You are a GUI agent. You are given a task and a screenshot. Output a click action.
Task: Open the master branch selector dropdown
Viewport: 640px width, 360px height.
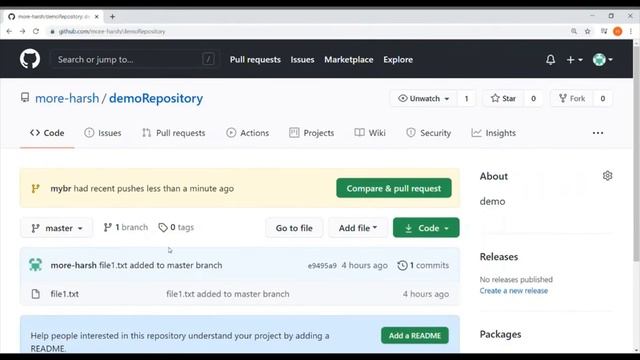coord(57,228)
